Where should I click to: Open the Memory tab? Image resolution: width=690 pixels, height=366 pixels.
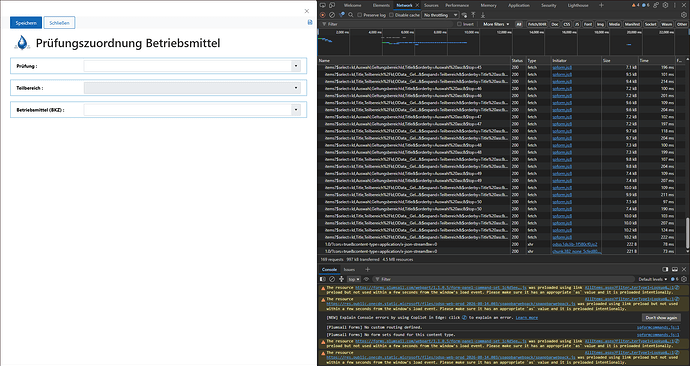tap(488, 5)
